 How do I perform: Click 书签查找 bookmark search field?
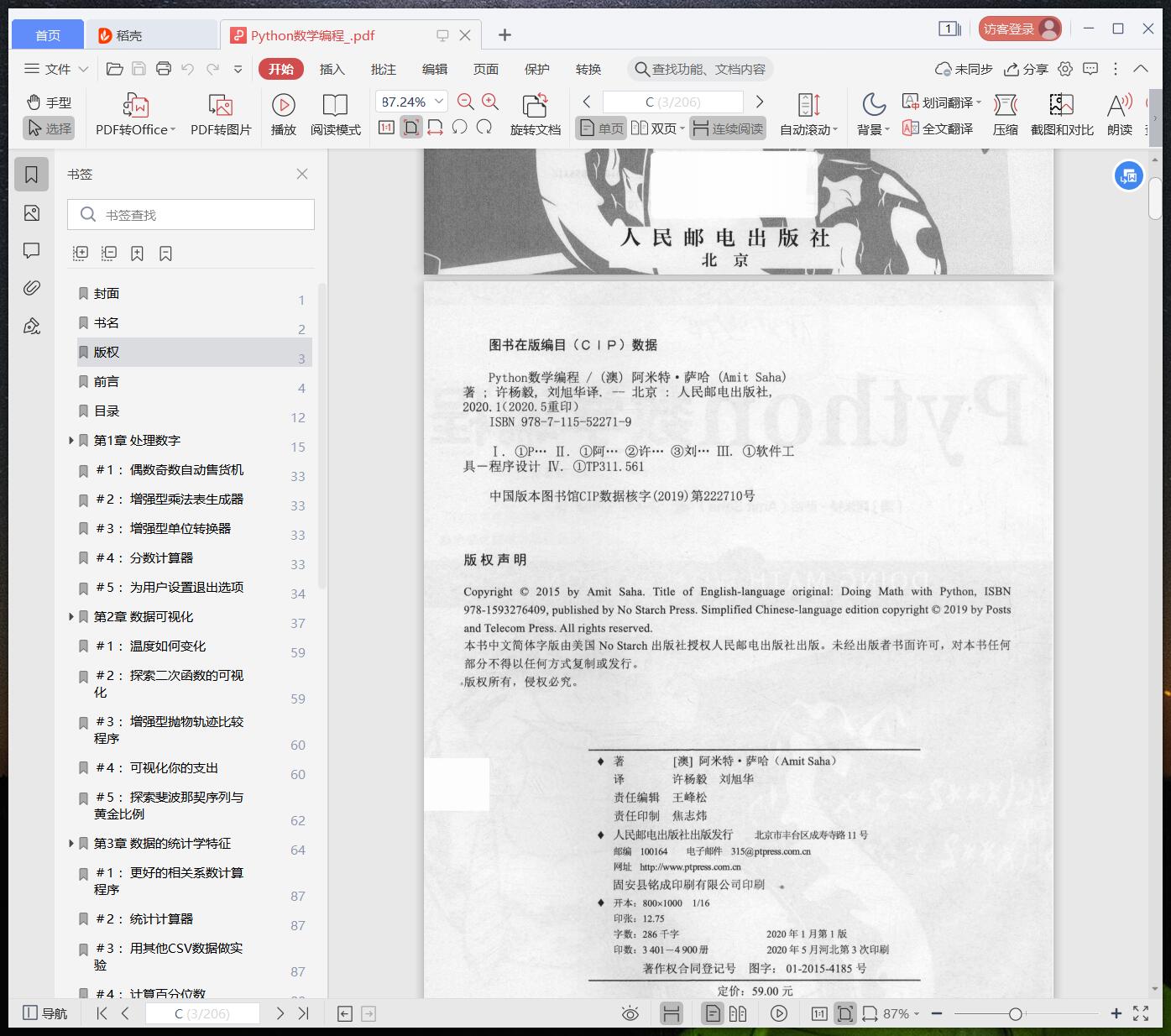191,215
